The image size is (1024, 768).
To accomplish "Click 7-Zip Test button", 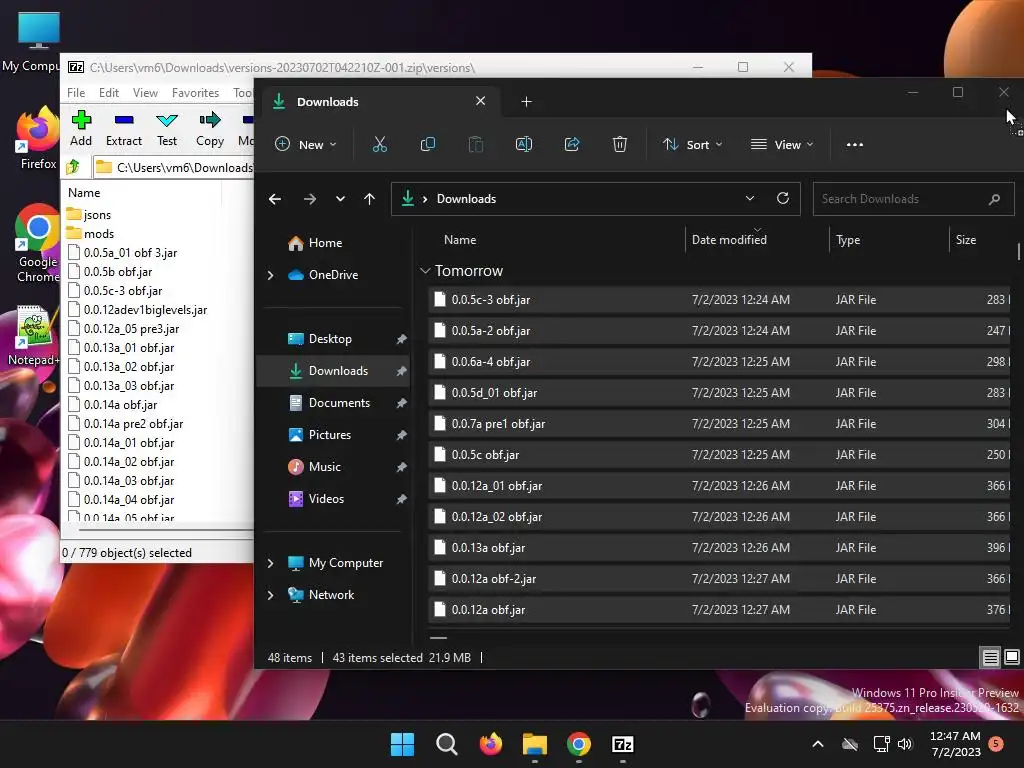I will pyautogui.click(x=167, y=129).
